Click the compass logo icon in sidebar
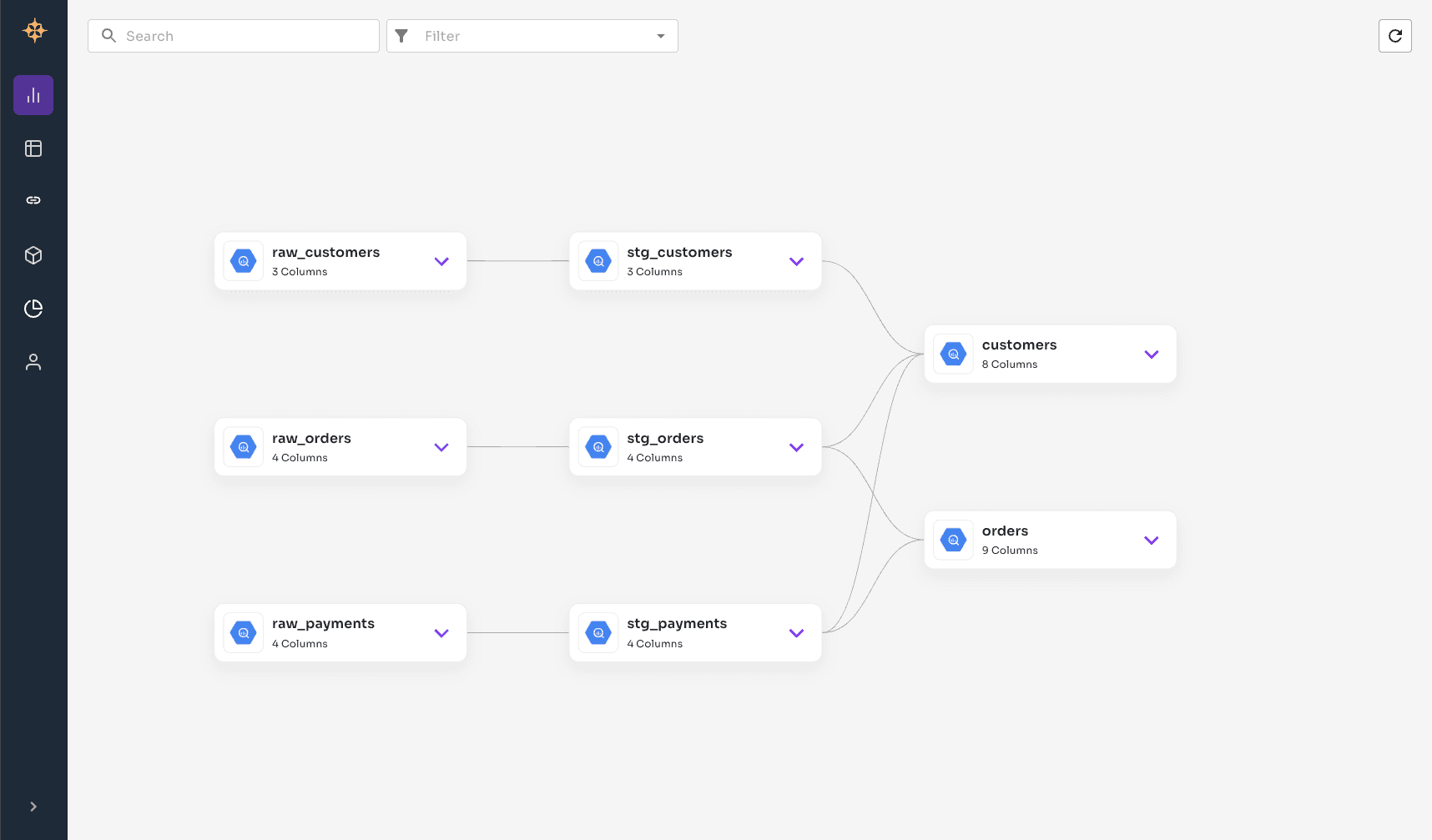The width and height of the screenshot is (1432, 840). pos(34,31)
